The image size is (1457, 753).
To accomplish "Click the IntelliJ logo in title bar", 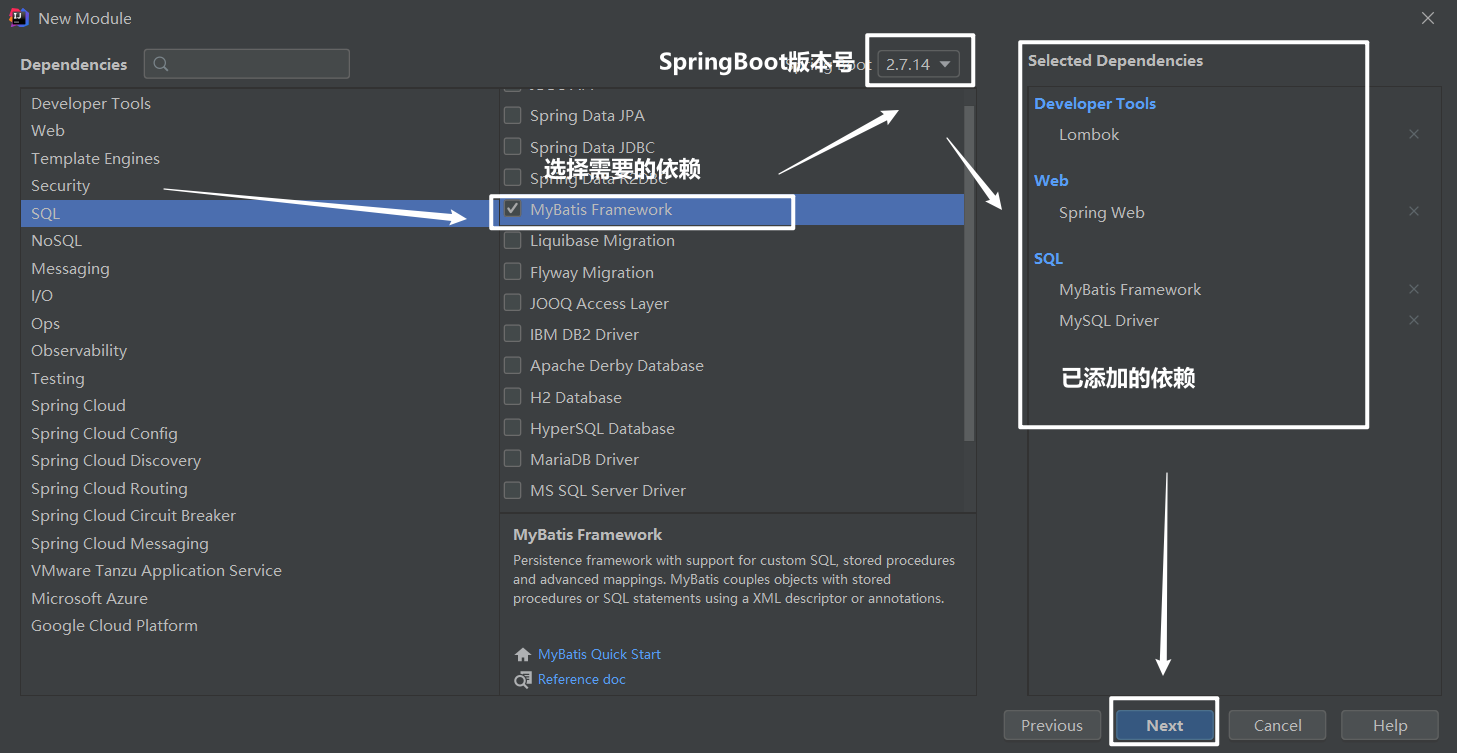I will coord(19,18).
